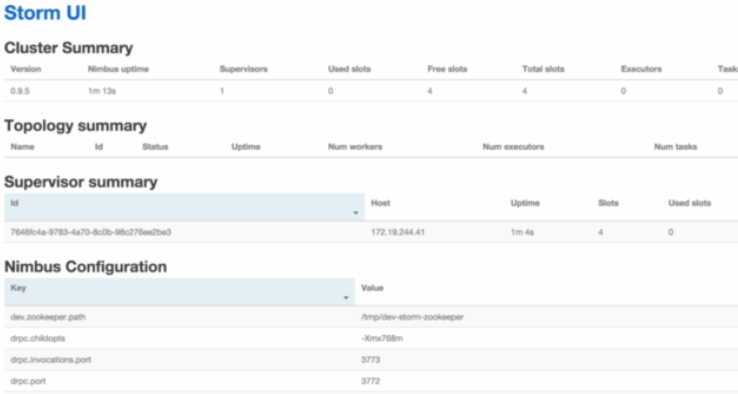Sort supervisors by Used slots header
The image size is (738, 394).
(690, 203)
